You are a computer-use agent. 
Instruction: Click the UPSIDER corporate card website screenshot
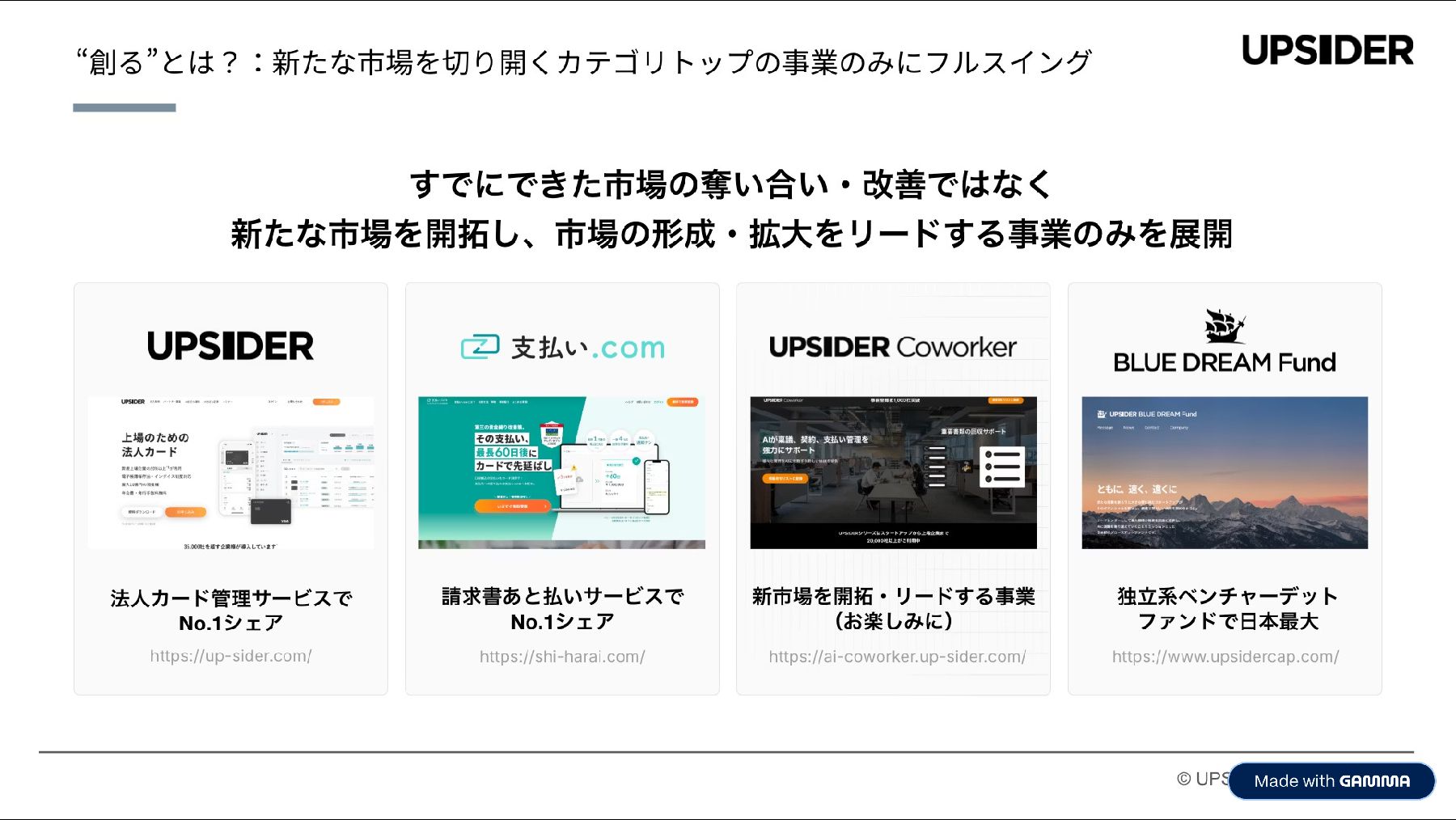(231, 472)
